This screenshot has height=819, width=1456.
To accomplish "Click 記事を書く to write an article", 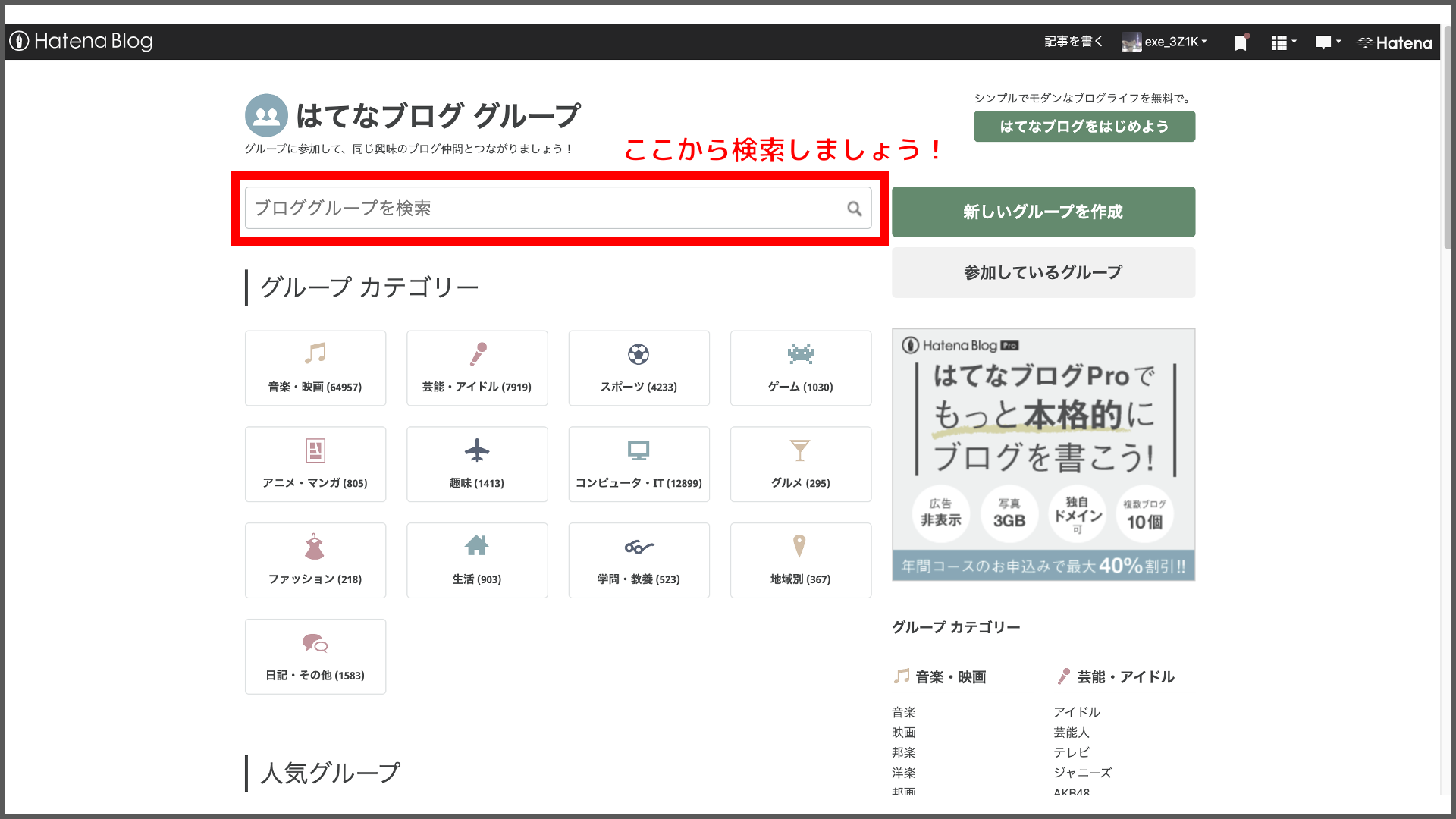I will [1073, 42].
